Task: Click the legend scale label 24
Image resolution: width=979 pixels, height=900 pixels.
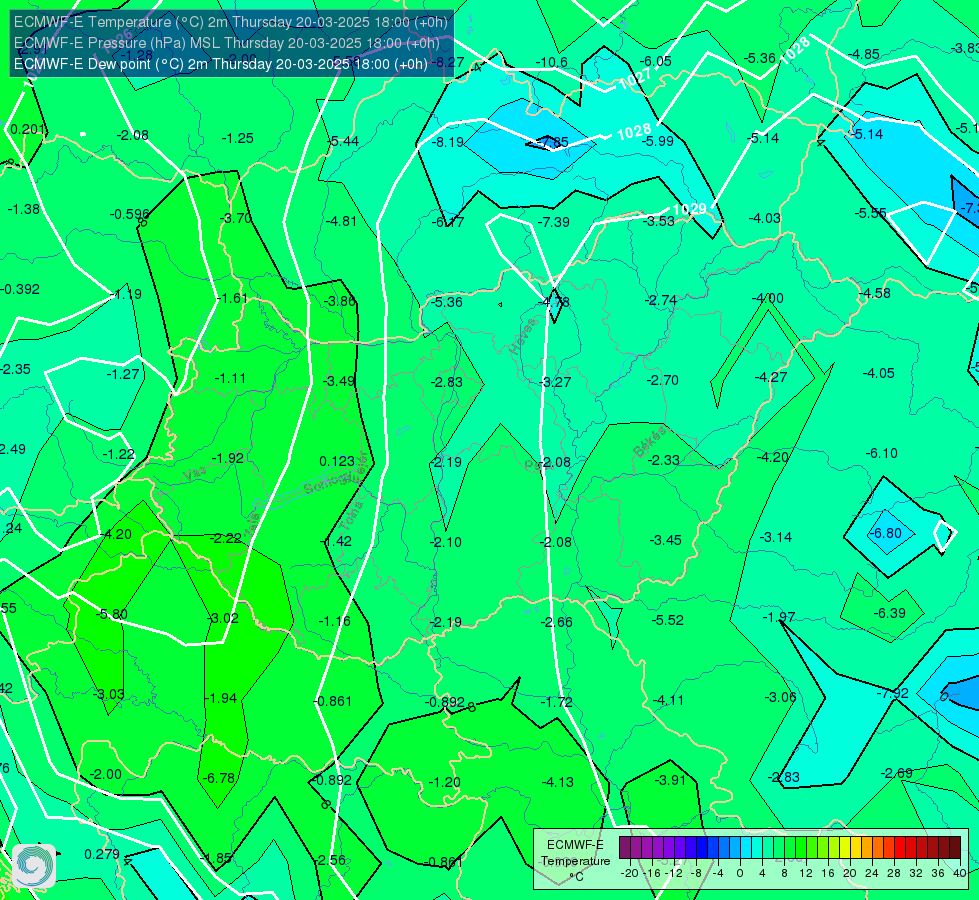Action: [x=872, y=873]
